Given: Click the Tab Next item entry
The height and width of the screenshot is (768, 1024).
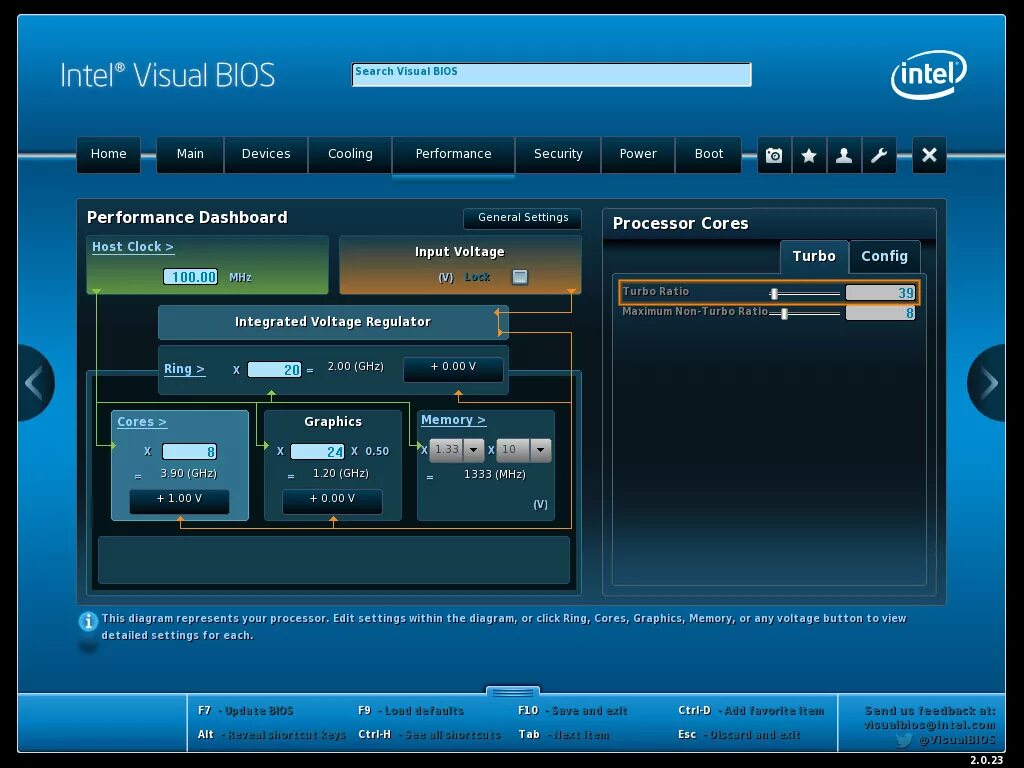Looking at the screenshot, I should pyautogui.click(x=564, y=735).
